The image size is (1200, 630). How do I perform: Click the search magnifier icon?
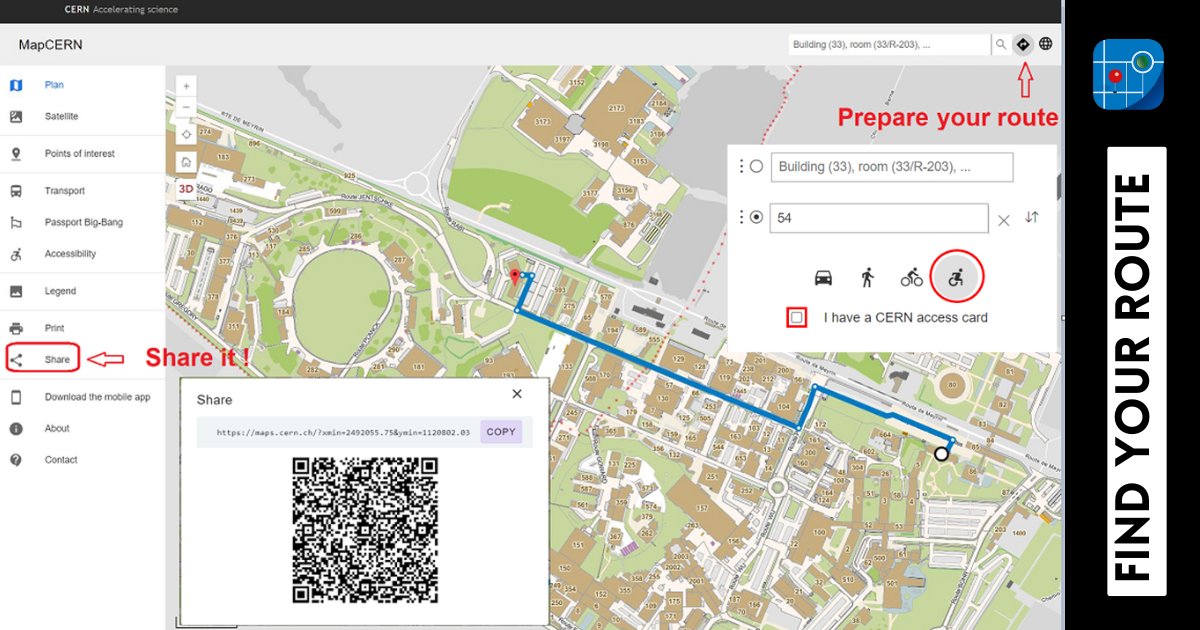pyautogui.click(x=1000, y=44)
